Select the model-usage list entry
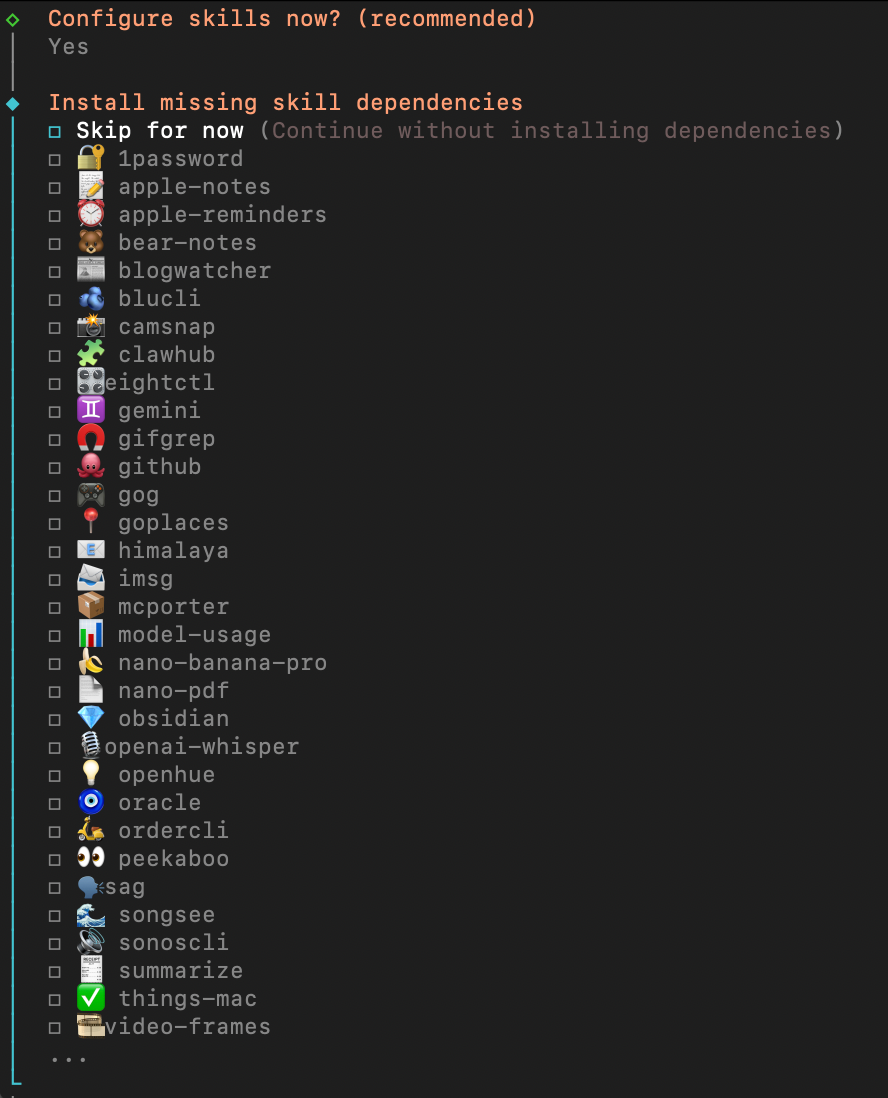 [194, 635]
